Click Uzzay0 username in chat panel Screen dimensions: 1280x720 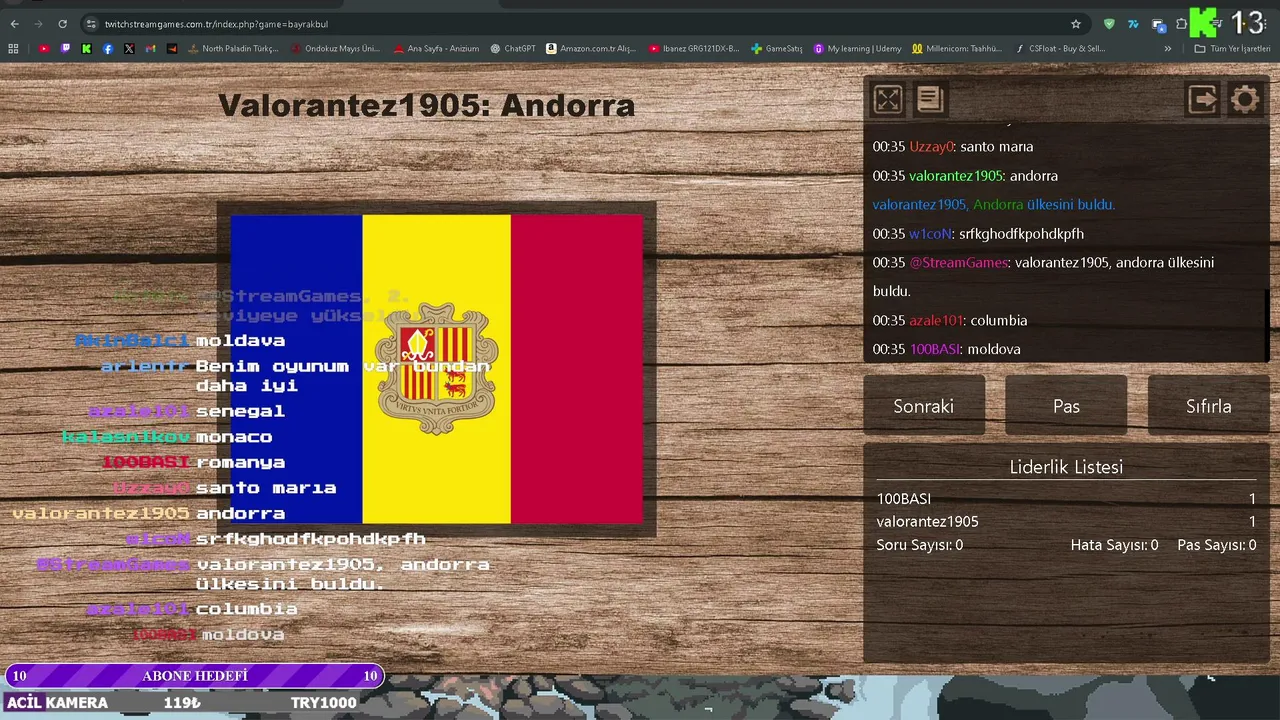tap(931, 147)
